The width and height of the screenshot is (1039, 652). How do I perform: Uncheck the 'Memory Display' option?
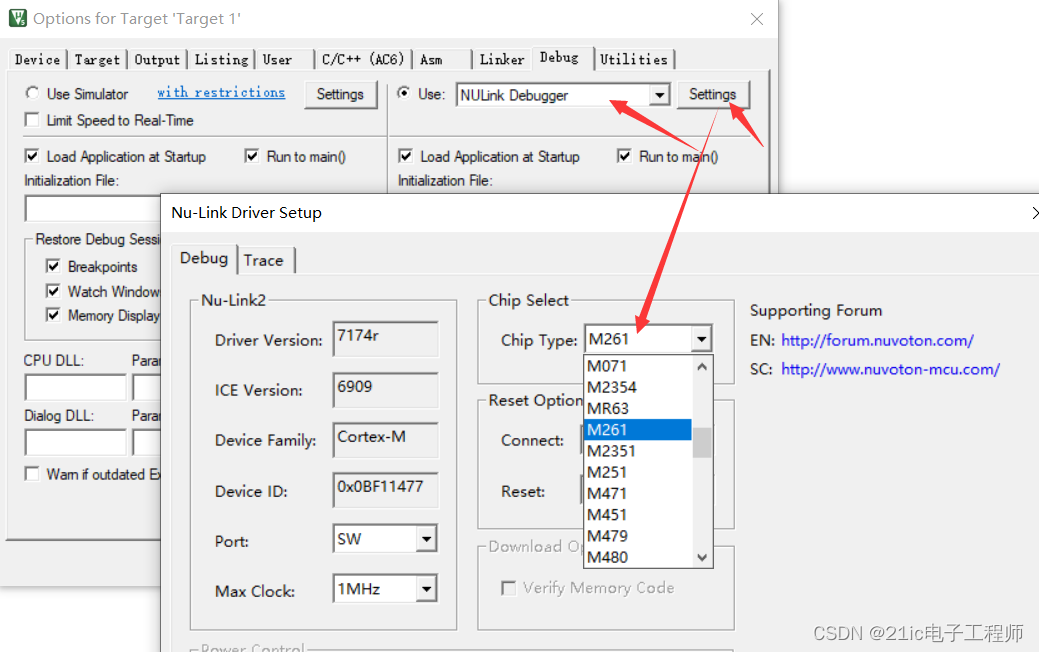(53, 315)
